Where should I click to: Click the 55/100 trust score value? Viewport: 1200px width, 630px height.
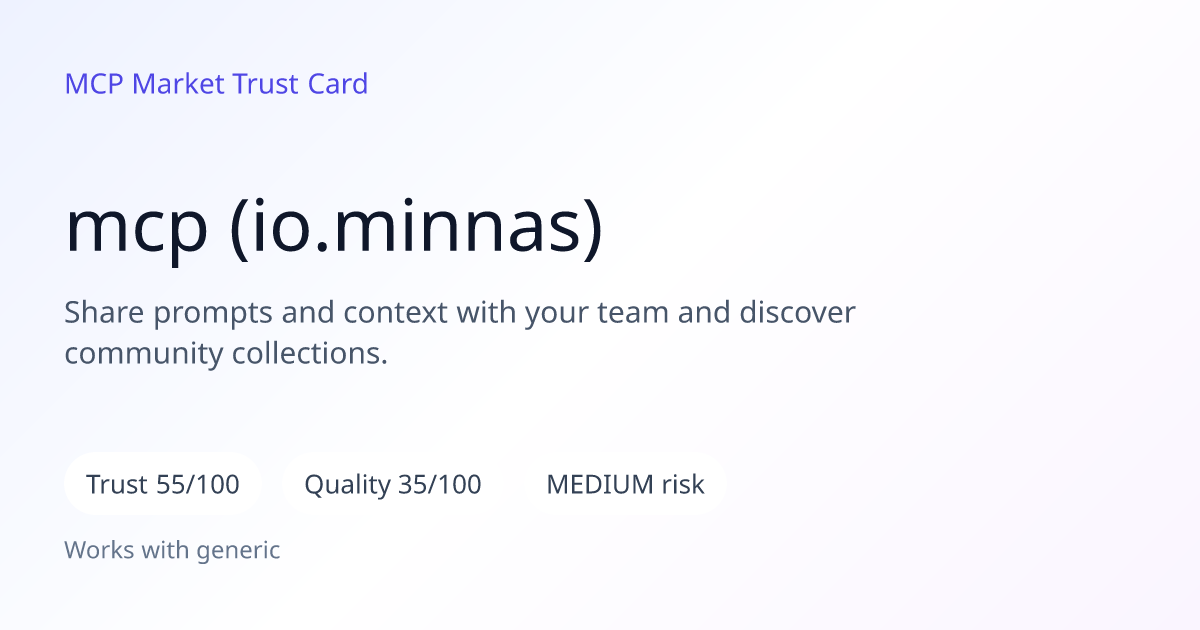(198, 485)
